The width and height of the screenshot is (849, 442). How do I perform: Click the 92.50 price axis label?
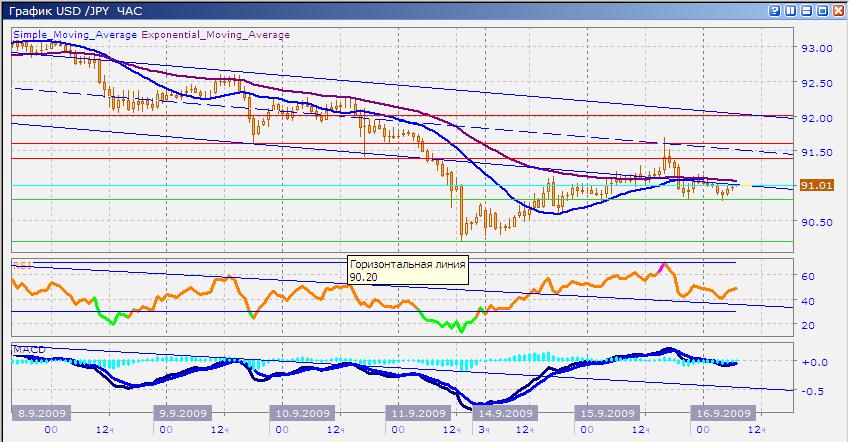click(x=817, y=83)
